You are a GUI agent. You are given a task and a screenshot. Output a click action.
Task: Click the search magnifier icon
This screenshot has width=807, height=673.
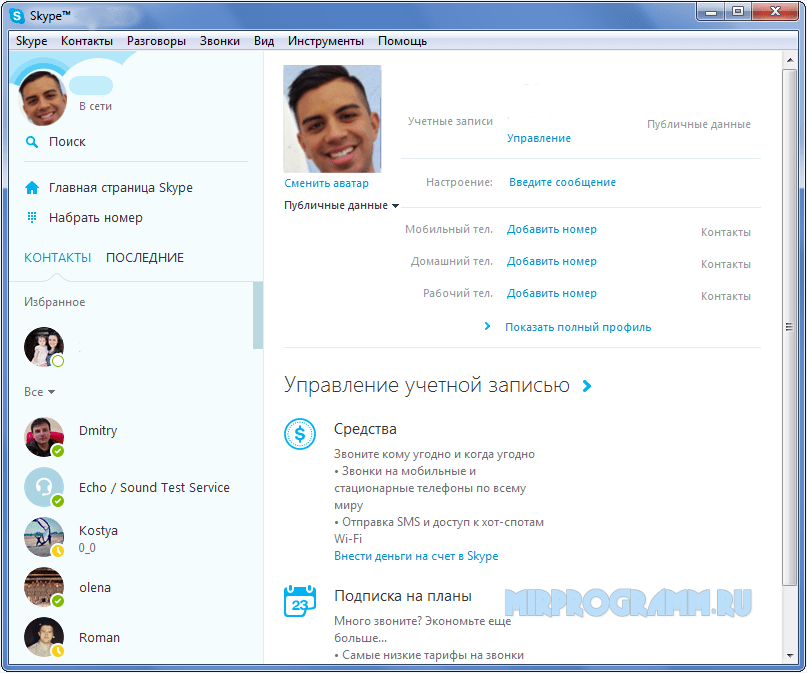click(32, 142)
